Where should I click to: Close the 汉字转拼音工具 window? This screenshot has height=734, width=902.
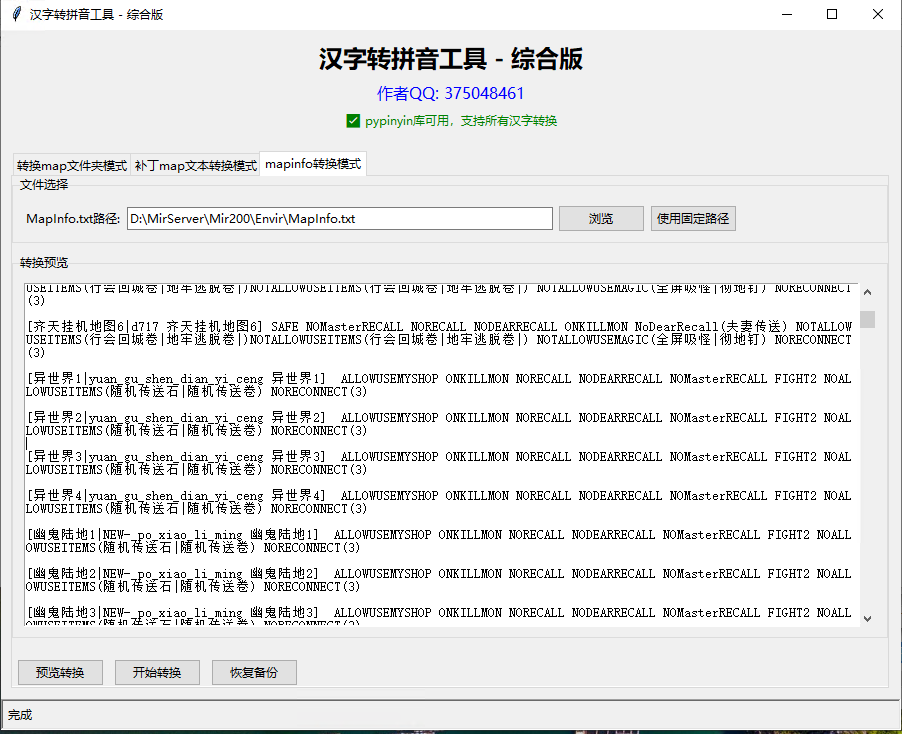(878, 15)
